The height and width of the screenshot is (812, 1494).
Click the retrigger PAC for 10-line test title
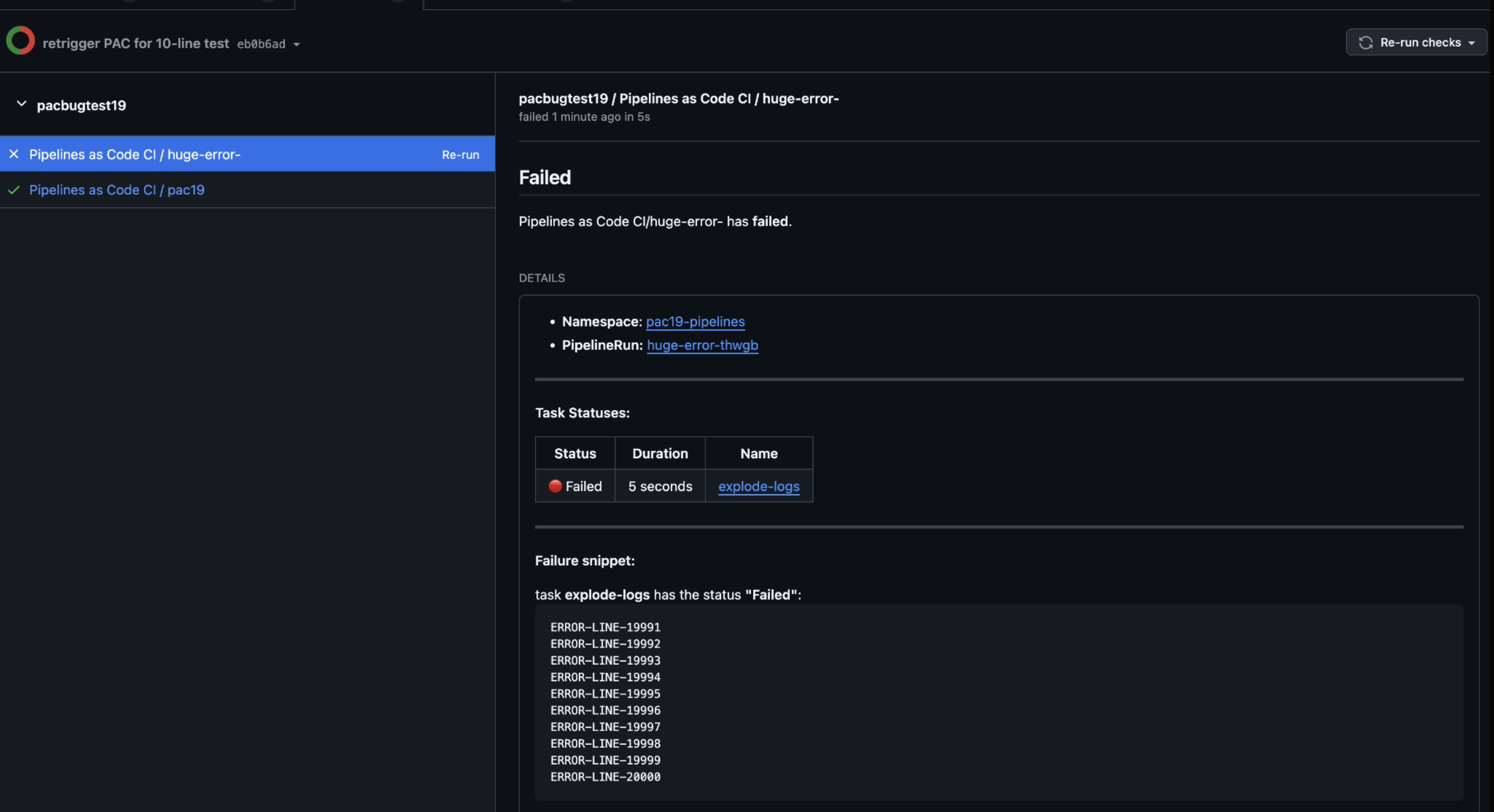tap(136, 44)
